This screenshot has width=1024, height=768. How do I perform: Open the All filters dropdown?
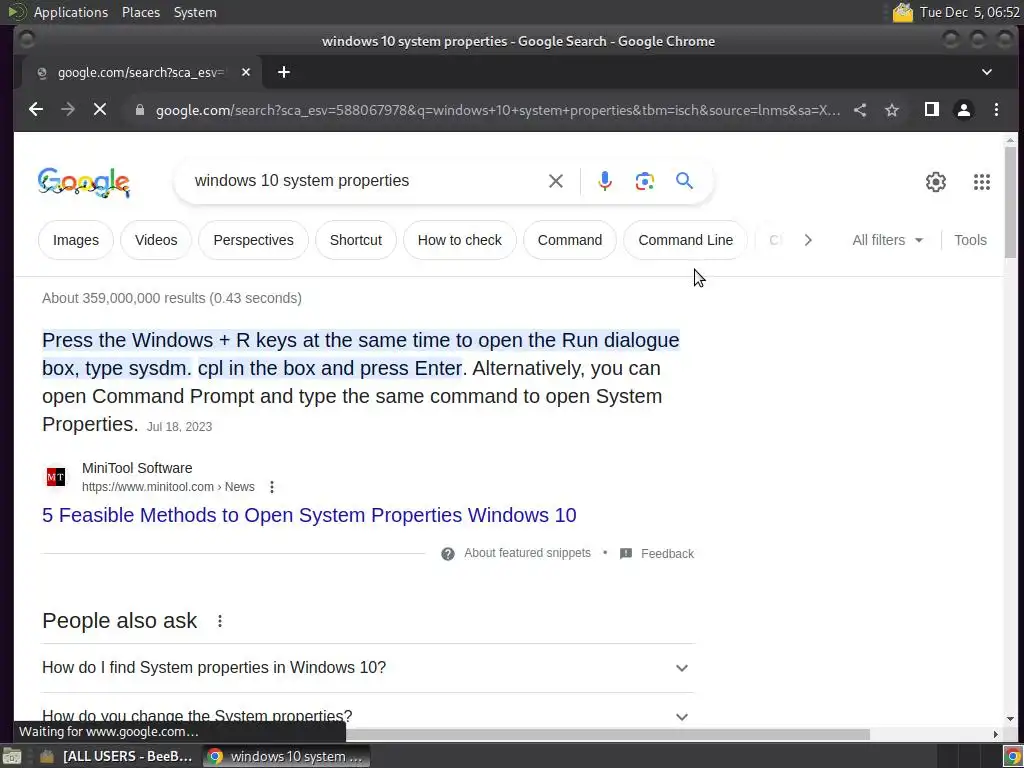click(888, 240)
